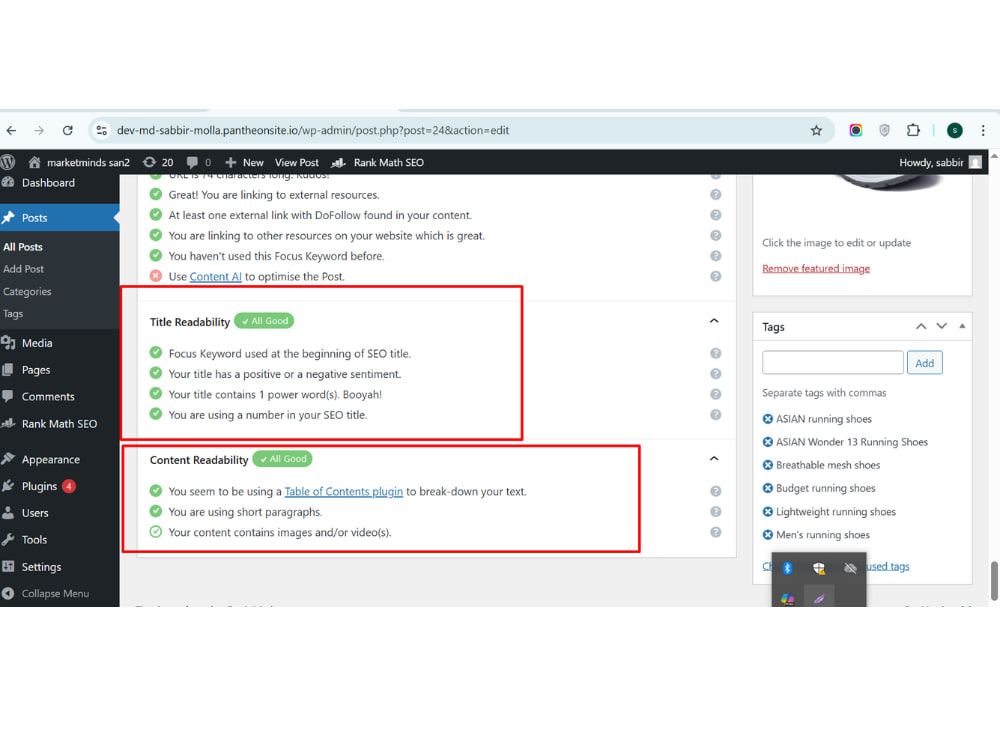This screenshot has height=750, width=1000.
Task: Open Table of Contents plugin link
Action: pyautogui.click(x=344, y=492)
